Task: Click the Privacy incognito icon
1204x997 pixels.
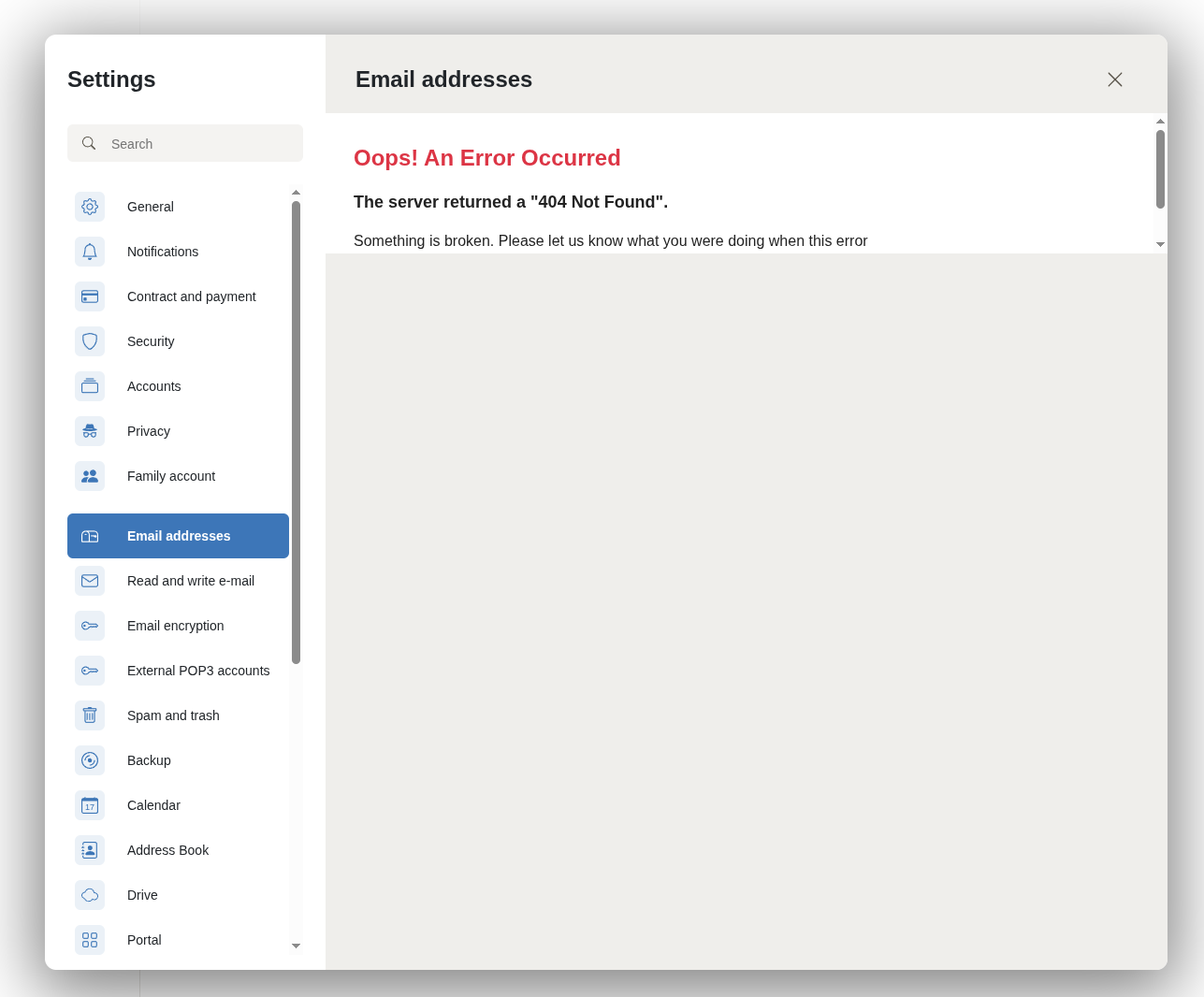Action: 90,431
